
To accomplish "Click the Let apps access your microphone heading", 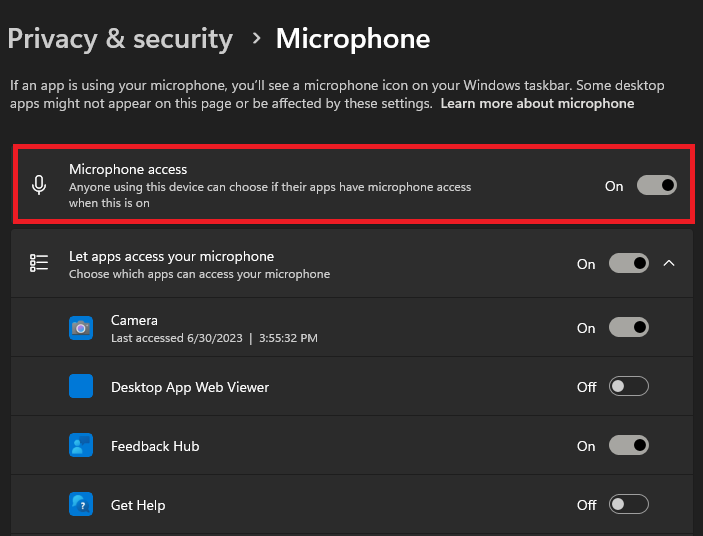I will click(x=171, y=256).
